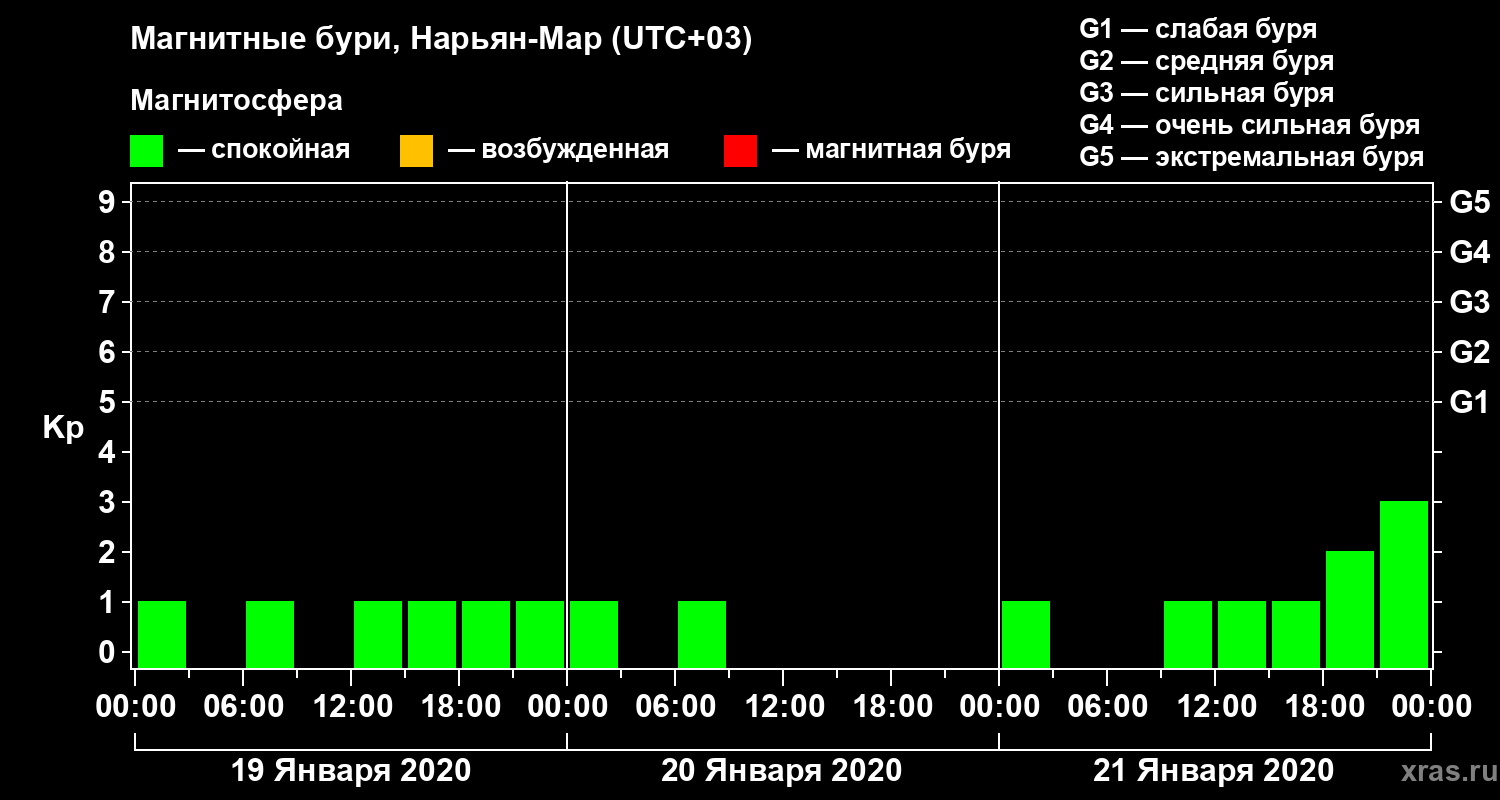Click the date label '21 Января 2020'
Viewport: 1500px width, 800px height.
coord(1214,771)
